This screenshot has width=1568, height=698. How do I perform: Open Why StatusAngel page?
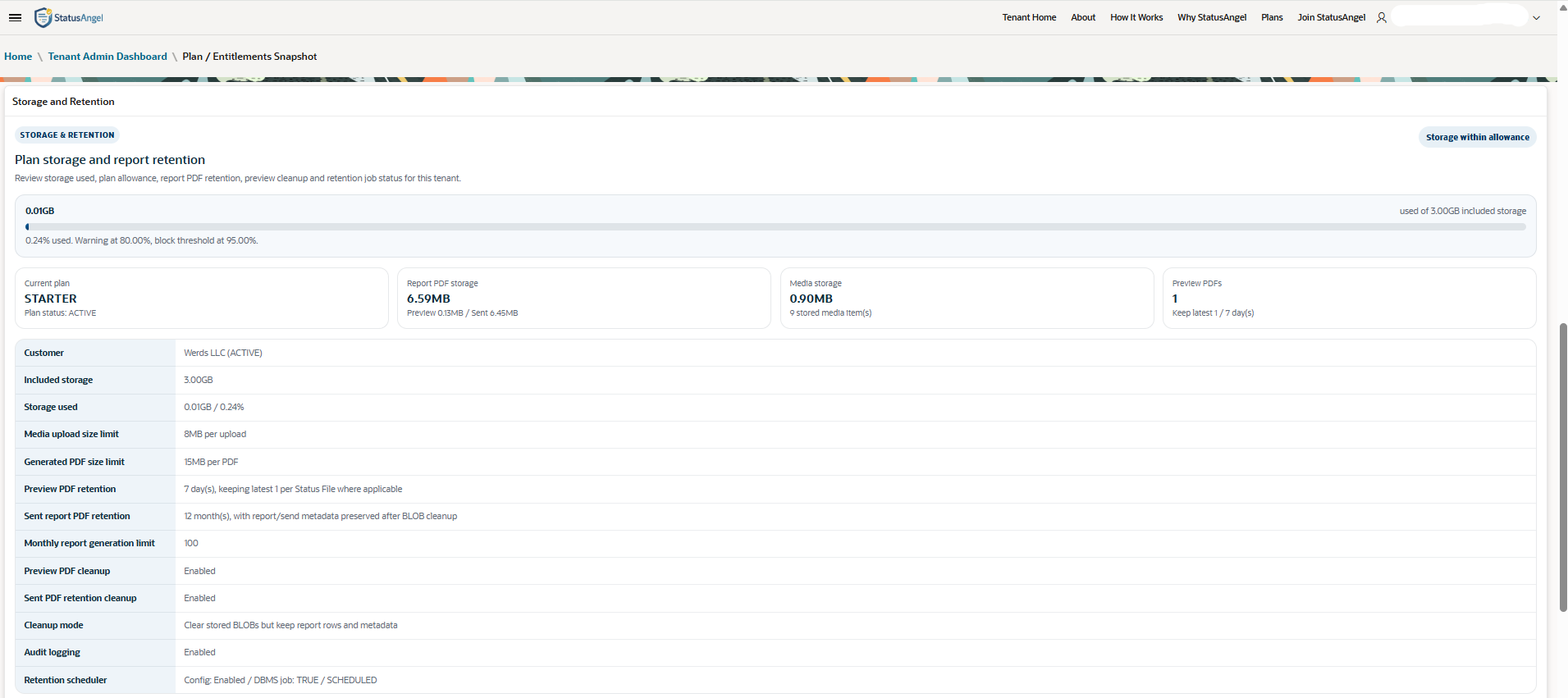[x=1212, y=17]
